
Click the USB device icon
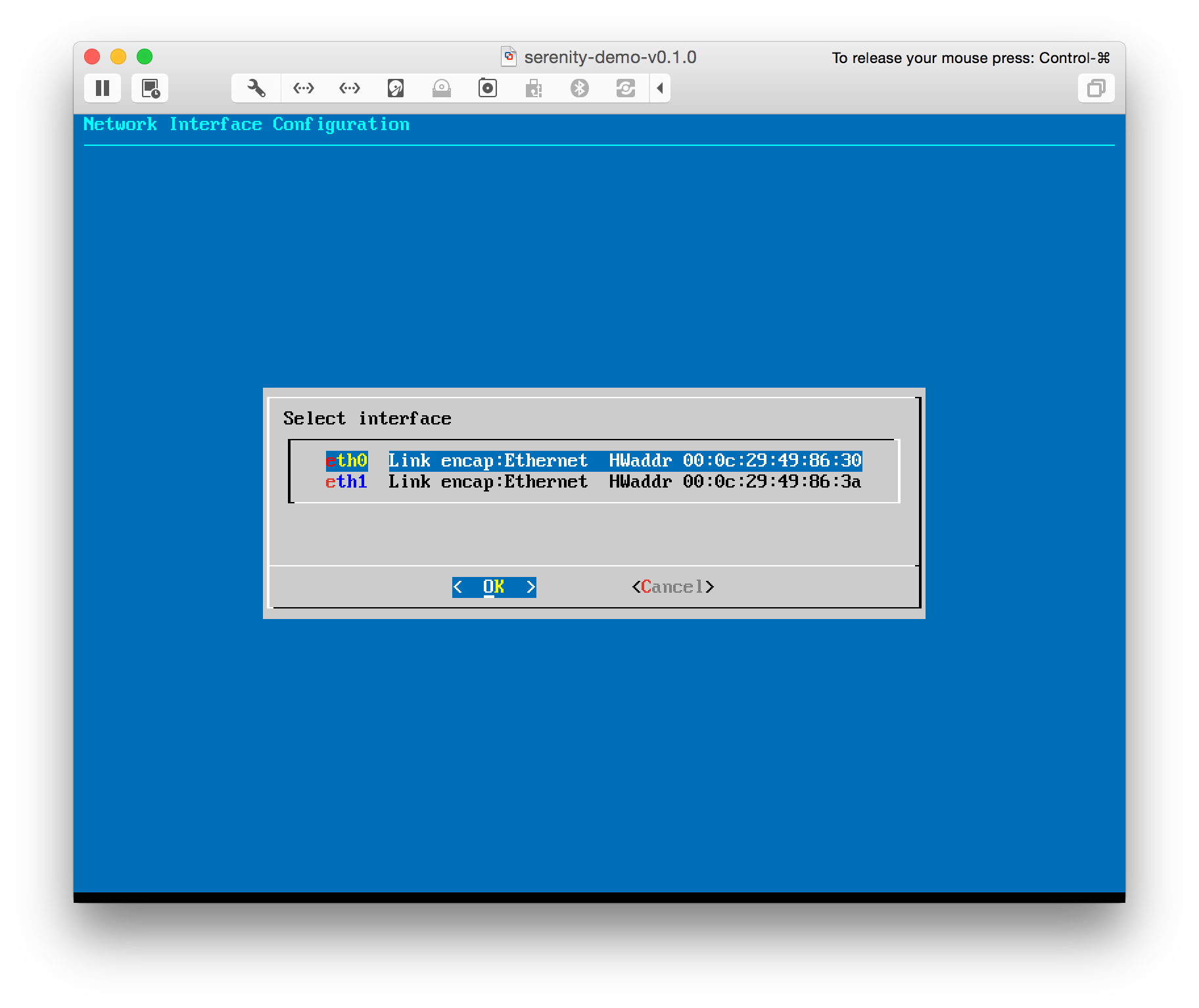coord(534,88)
